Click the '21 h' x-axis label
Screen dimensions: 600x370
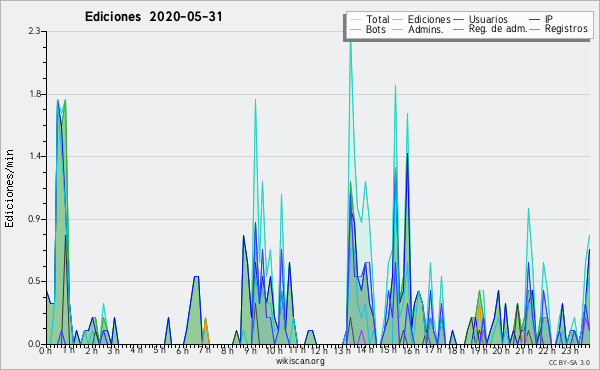[x=523, y=351]
